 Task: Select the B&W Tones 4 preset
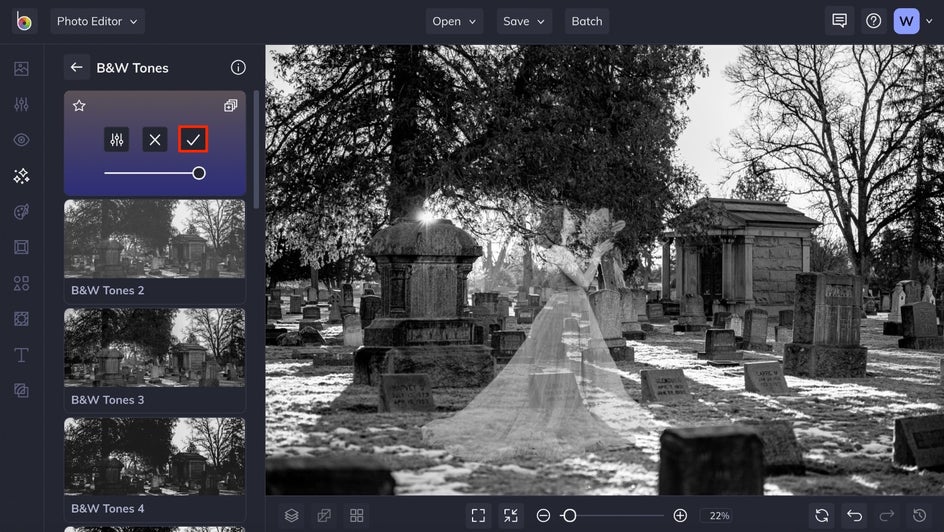click(x=155, y=469)
